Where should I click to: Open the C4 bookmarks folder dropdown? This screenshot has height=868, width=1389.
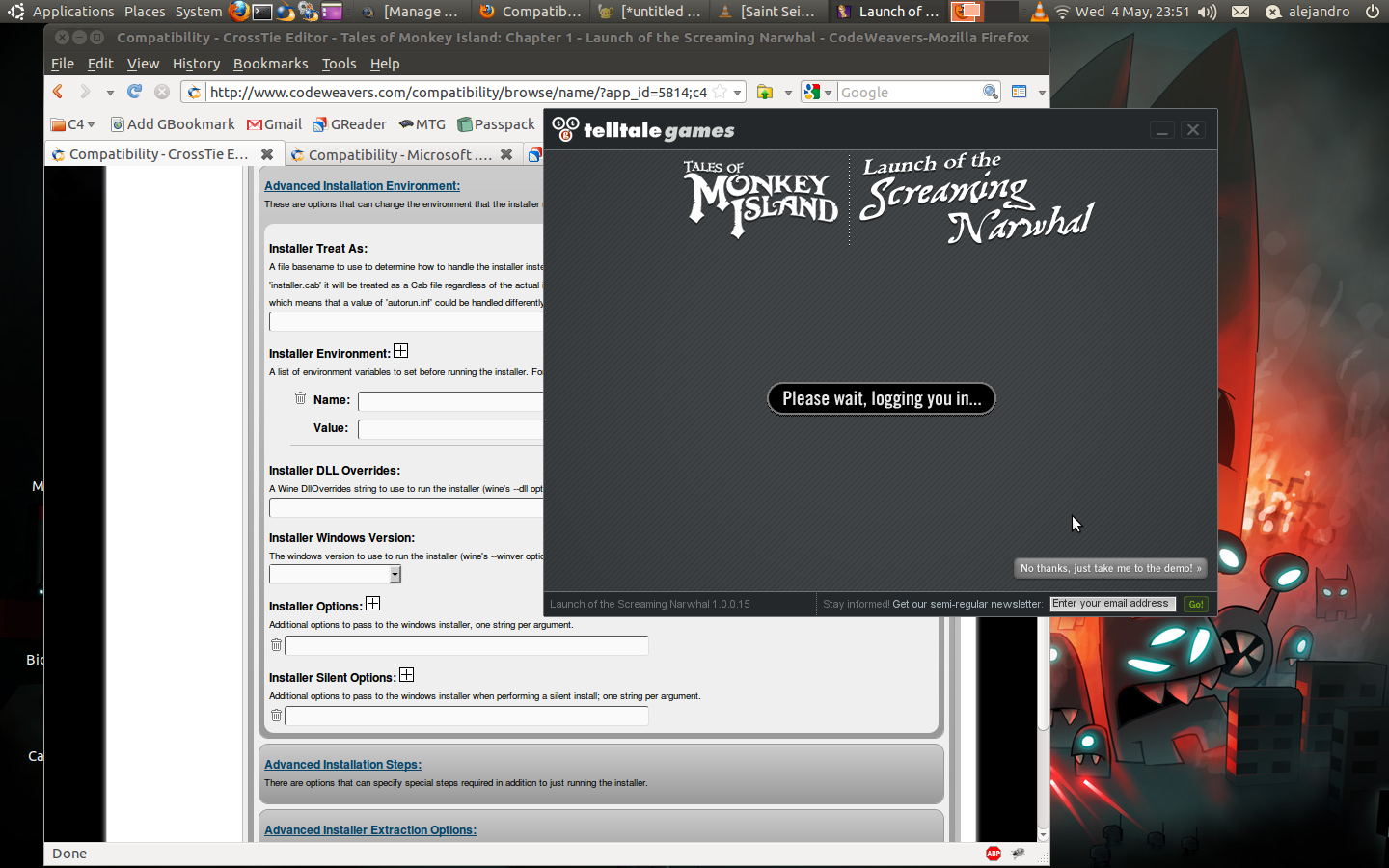72,124
